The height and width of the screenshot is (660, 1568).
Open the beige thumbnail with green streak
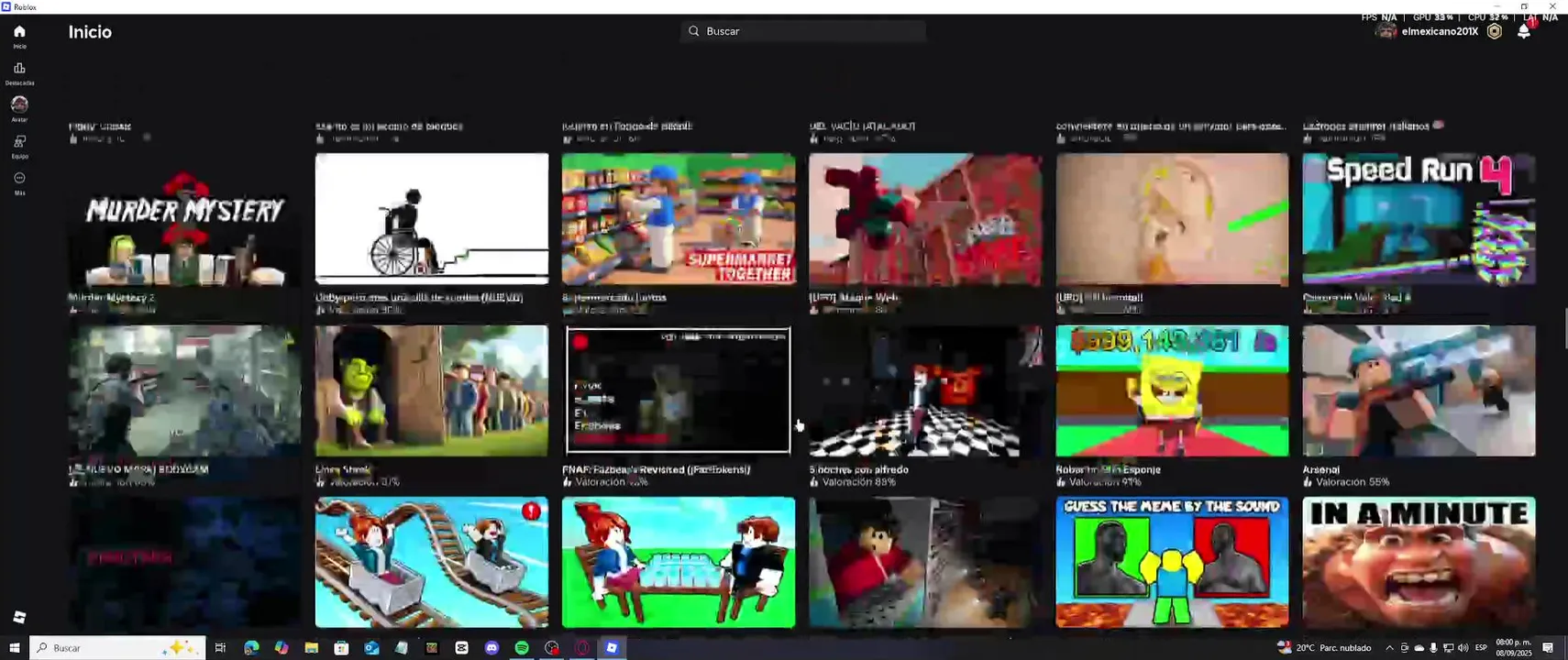pyautogui.click(x=1172, y=219)
